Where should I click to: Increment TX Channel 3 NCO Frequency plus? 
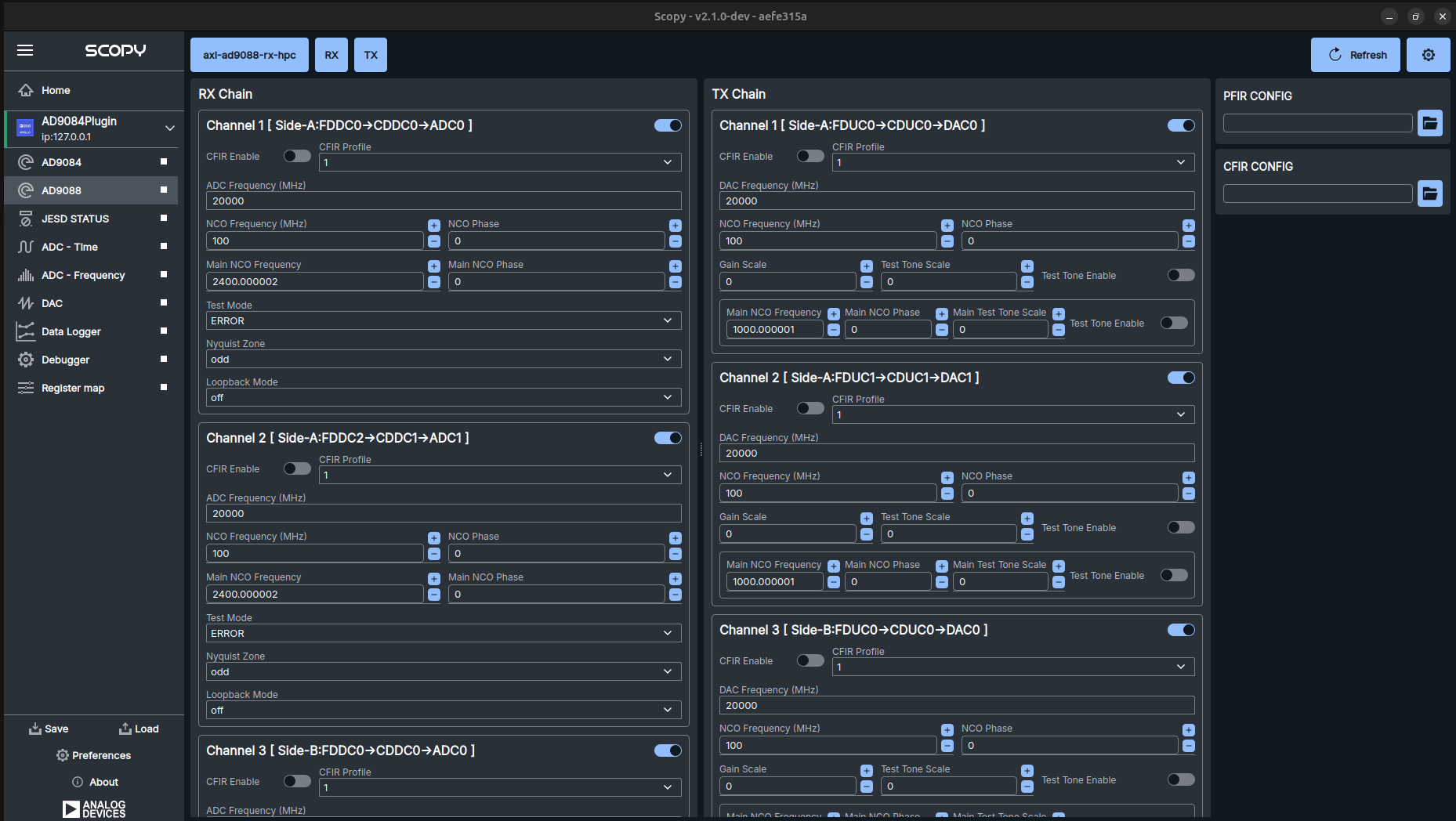(947, 730)
